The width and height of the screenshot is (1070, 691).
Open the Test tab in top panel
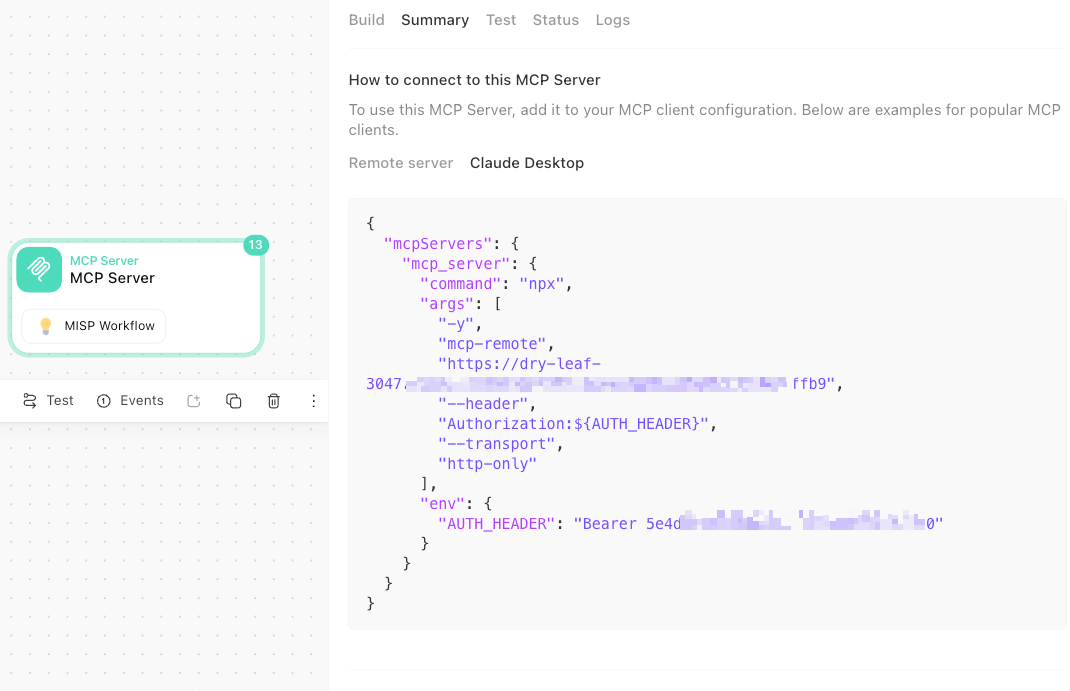[501, 20]
